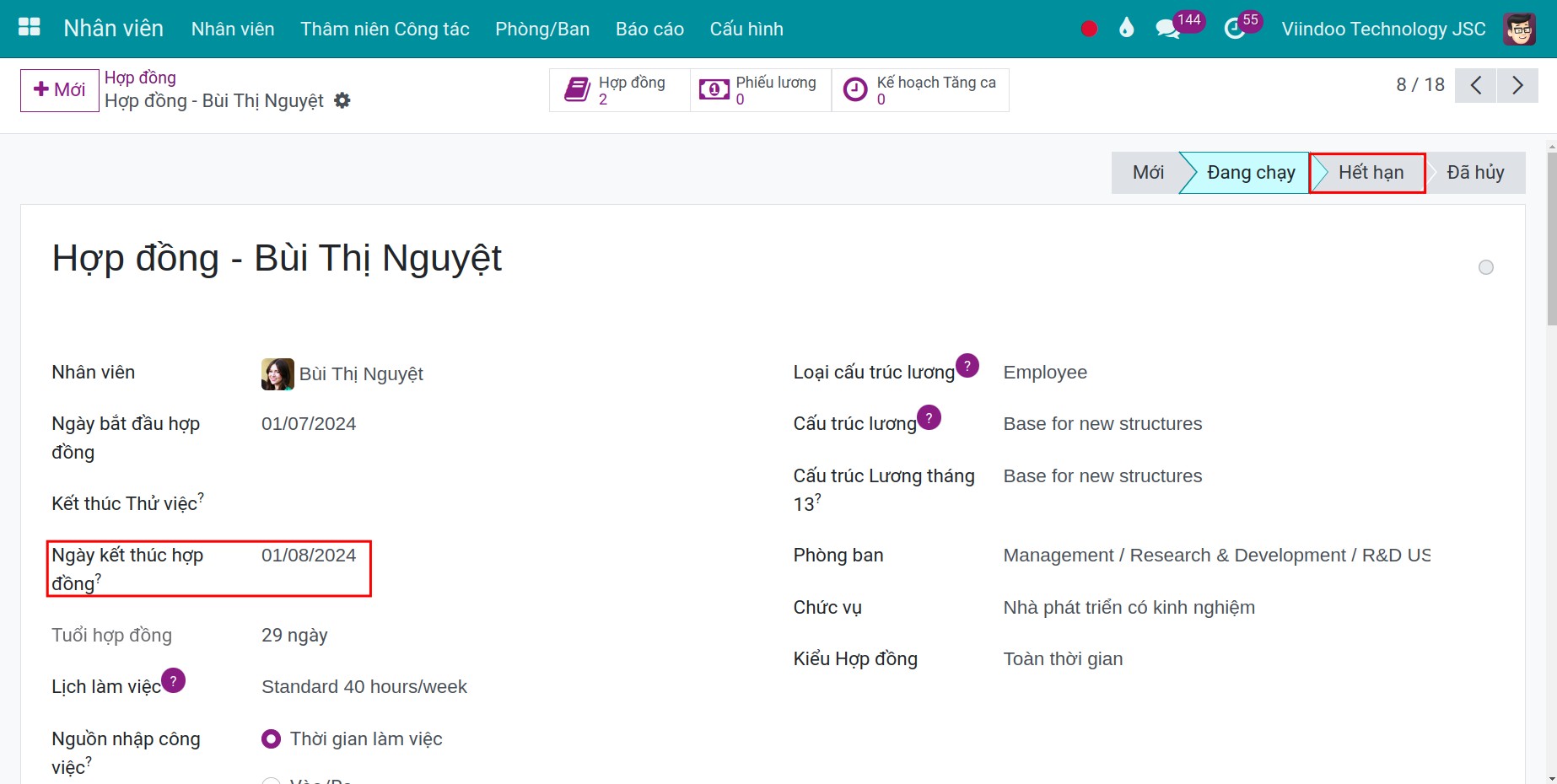Viewport: 1557px width, 784px height.
Task: Set status to Mới stage
Action: click(1147, 173)
